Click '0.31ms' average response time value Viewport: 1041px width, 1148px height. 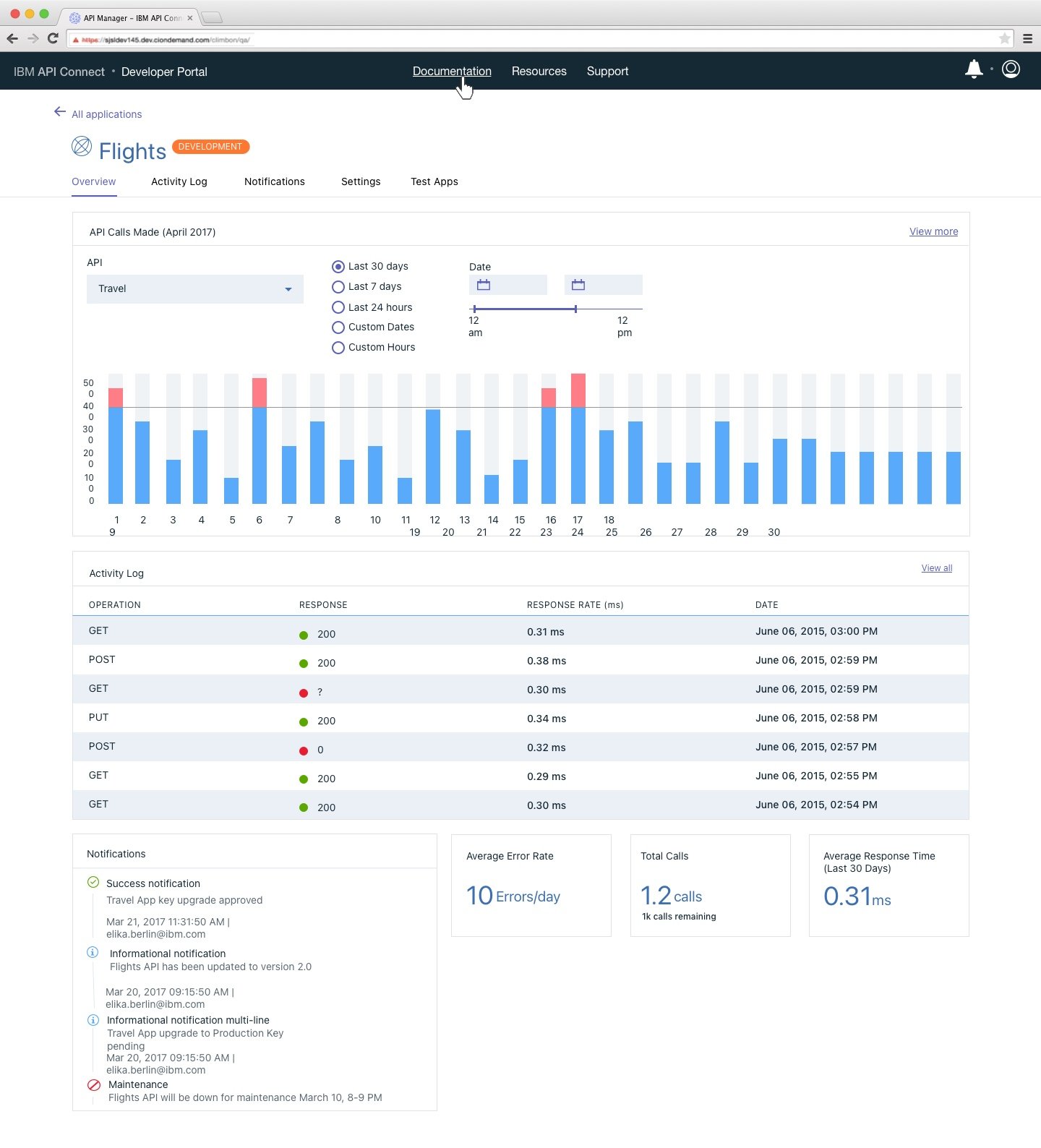pyautogui.click(x=857, y=896)
